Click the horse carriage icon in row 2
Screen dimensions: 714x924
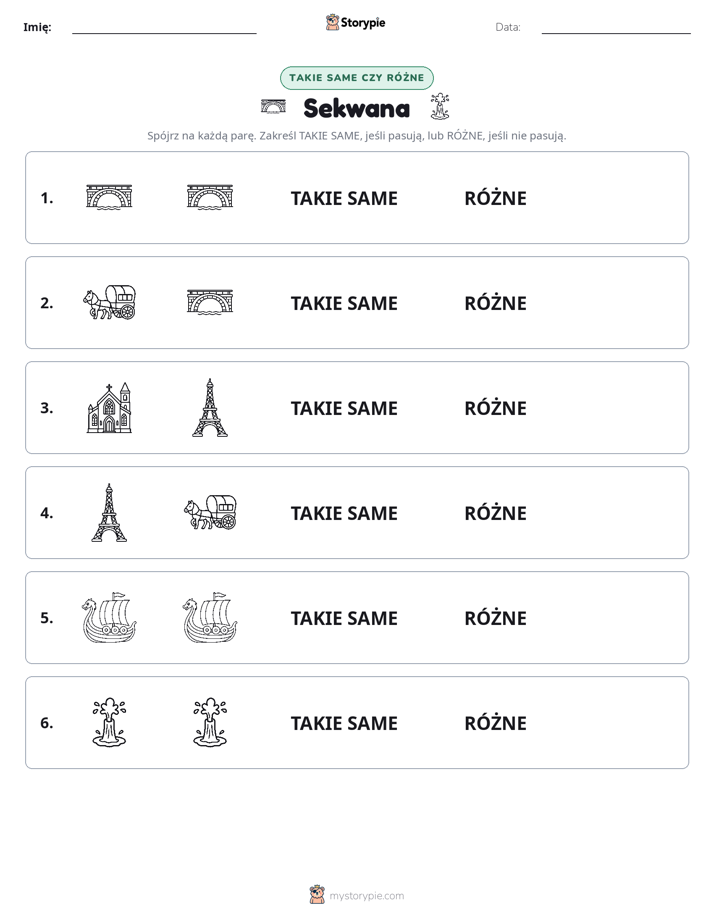point(110,302)
